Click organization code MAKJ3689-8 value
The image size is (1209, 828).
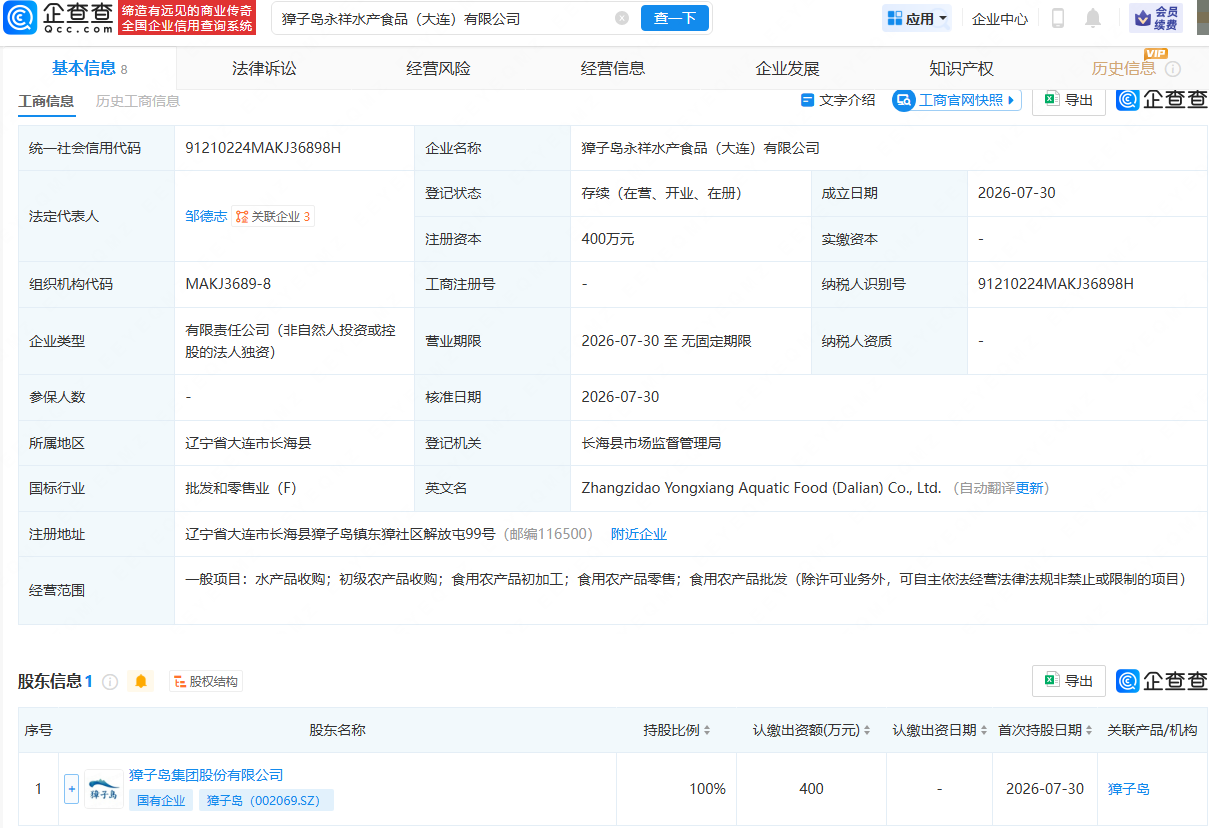228,284
